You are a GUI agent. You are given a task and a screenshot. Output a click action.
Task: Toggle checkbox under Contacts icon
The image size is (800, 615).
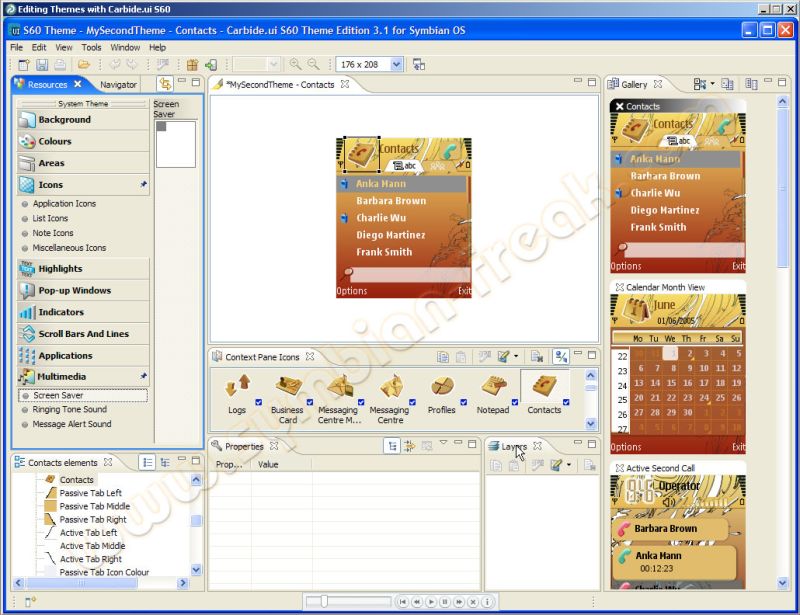(x=566, y=402)
